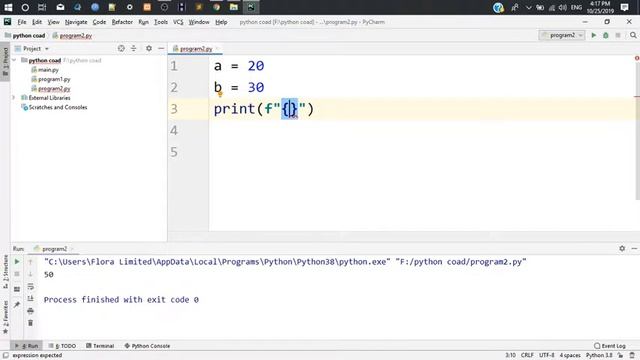The height and width of the screenshot is (360, 640).
Task: Open the Edit menu
Action: point(37,22)
